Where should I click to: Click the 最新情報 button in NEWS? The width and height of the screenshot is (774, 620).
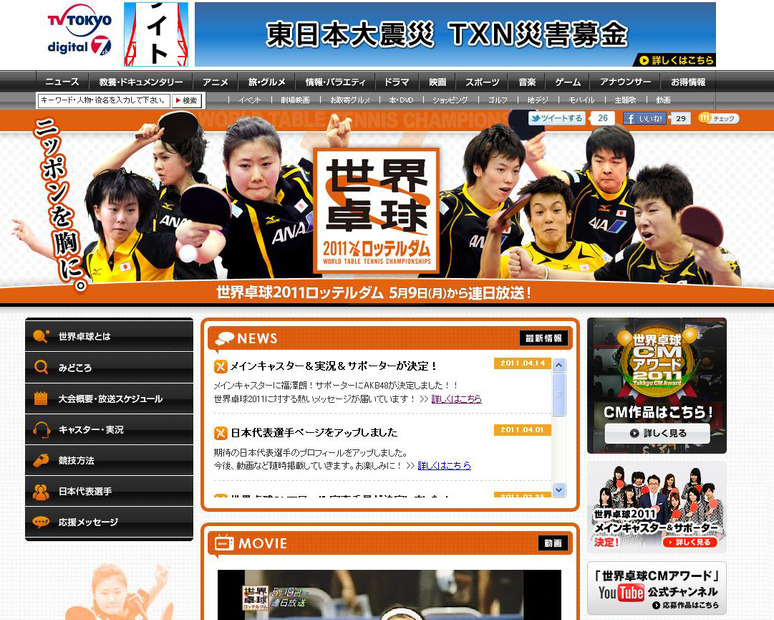[543, 338]
